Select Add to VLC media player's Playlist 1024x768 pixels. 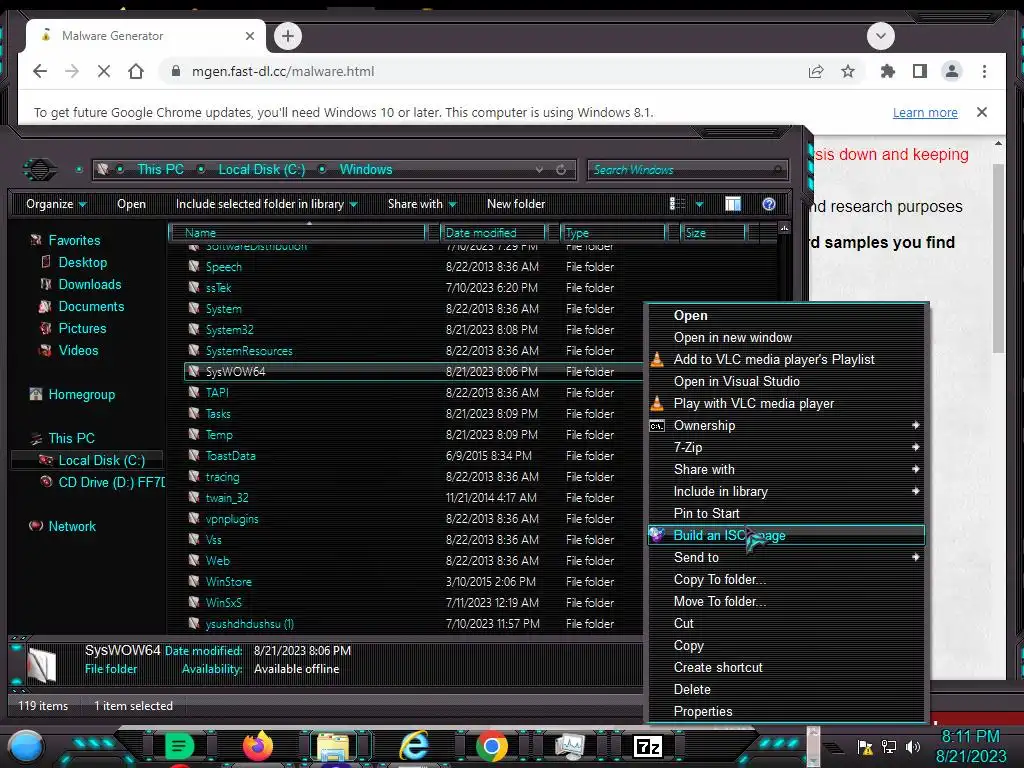click(x=787, y=359)
